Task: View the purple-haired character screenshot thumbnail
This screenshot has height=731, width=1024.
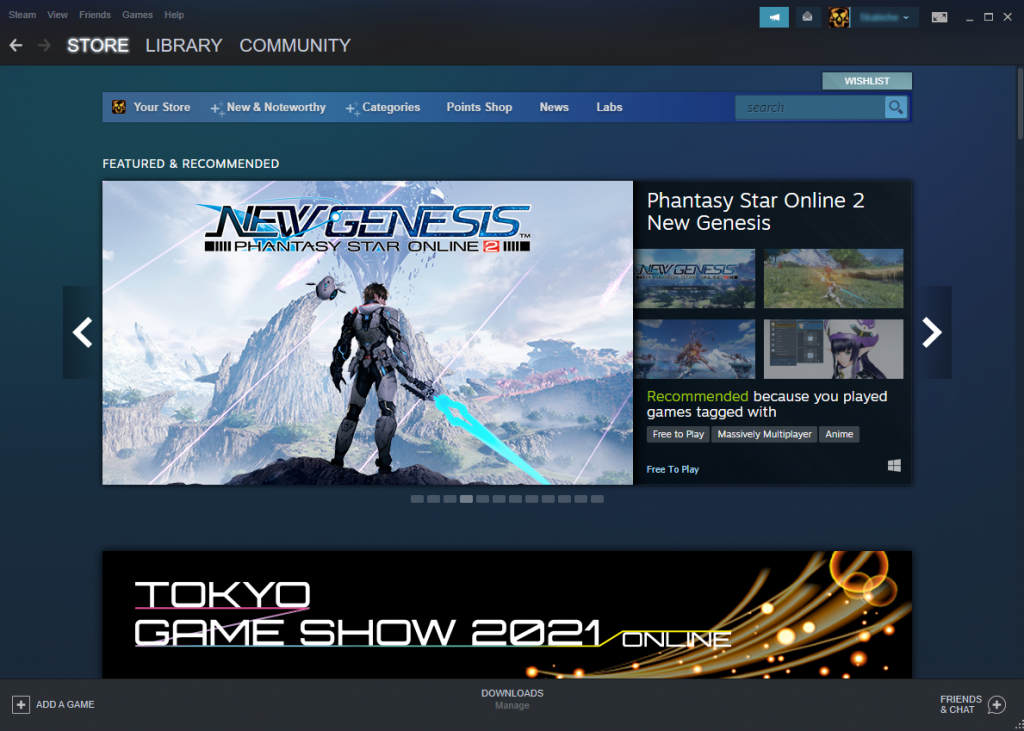Action: [833, 349]
